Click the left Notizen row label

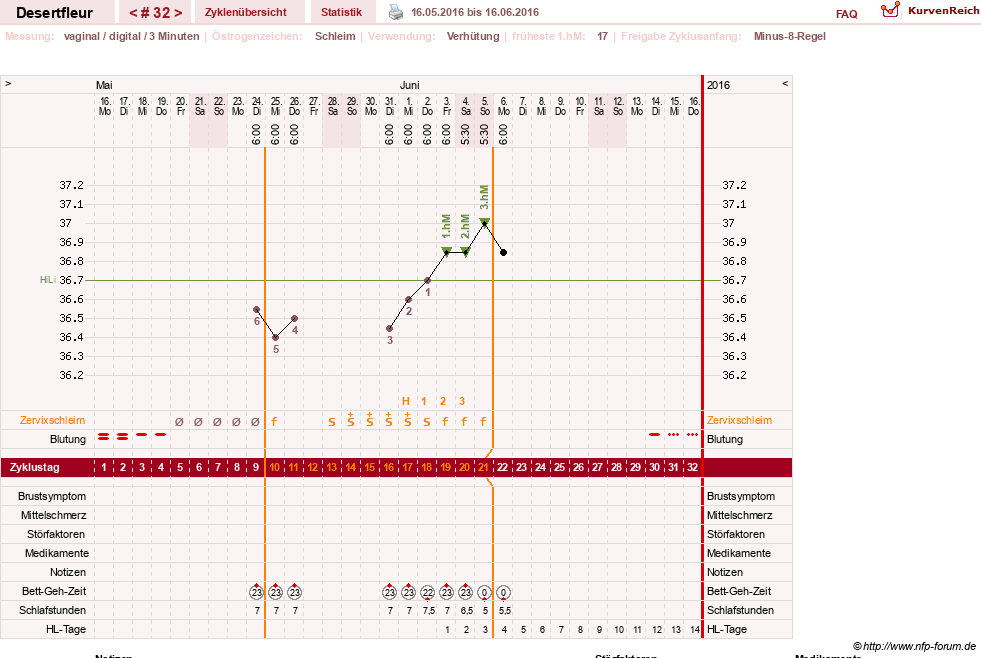click(x=68, y=572)
